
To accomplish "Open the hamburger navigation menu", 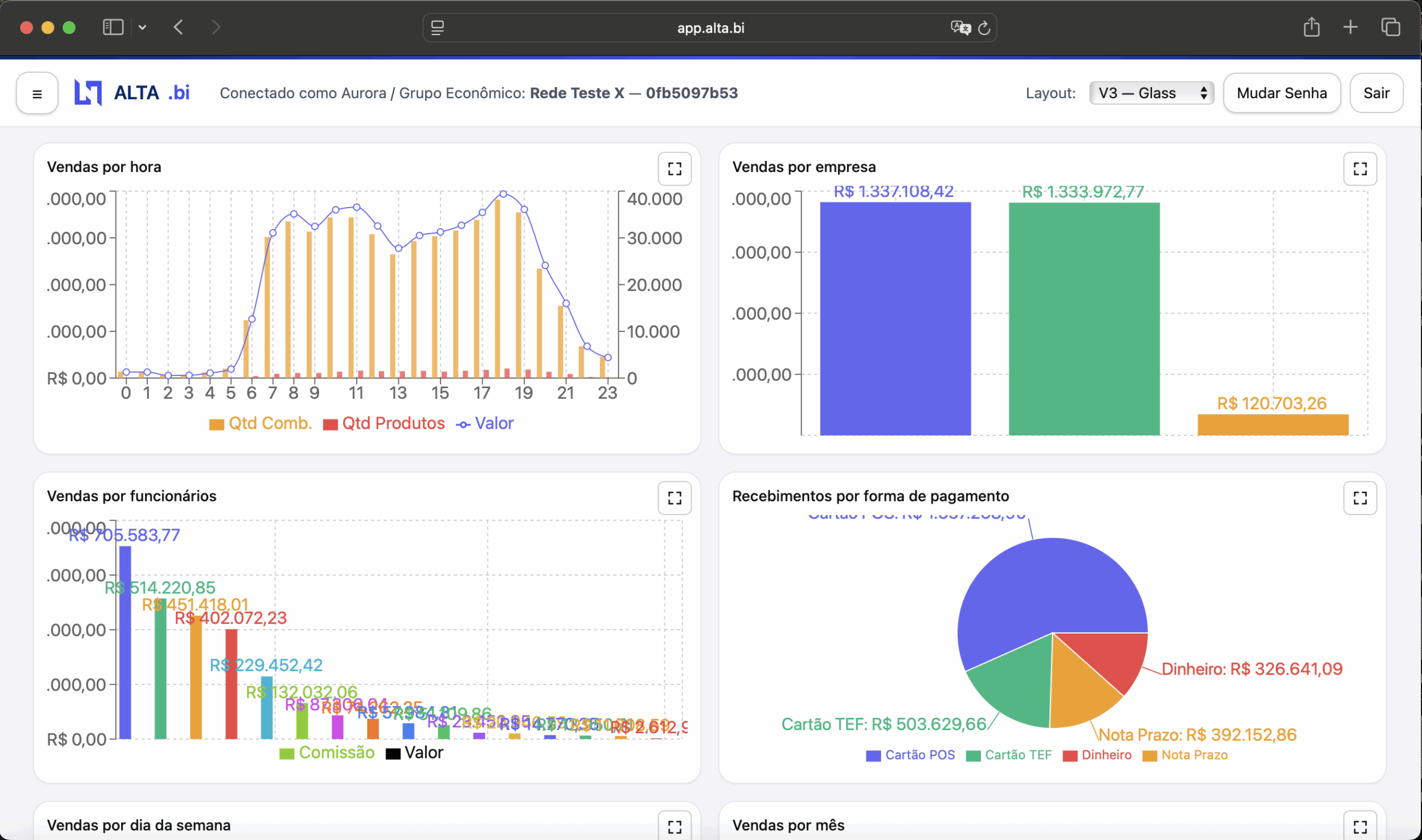I will pyautogui.click(x=36, y=93).
